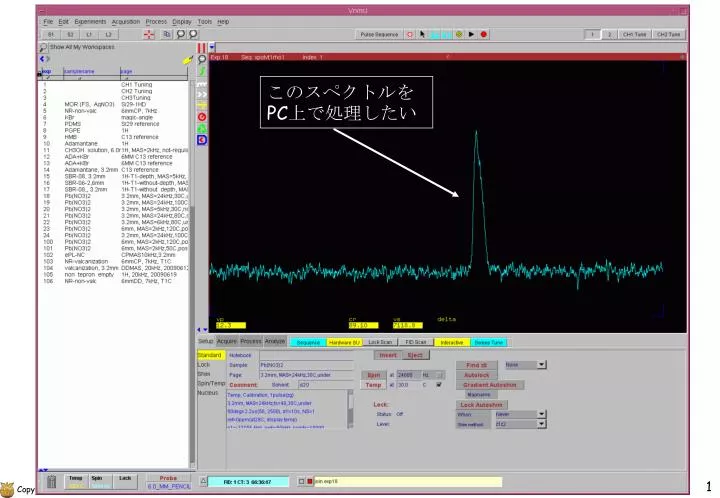Select the black arrow pointer tool
The image size is (720, 498).
[422, 34]
